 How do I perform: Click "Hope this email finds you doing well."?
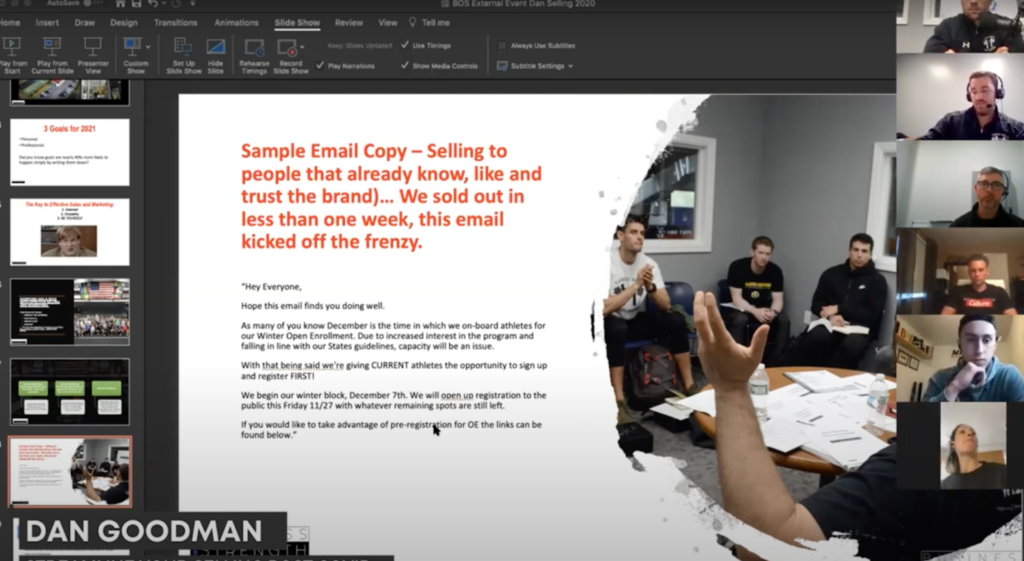(x=313, y=306)
